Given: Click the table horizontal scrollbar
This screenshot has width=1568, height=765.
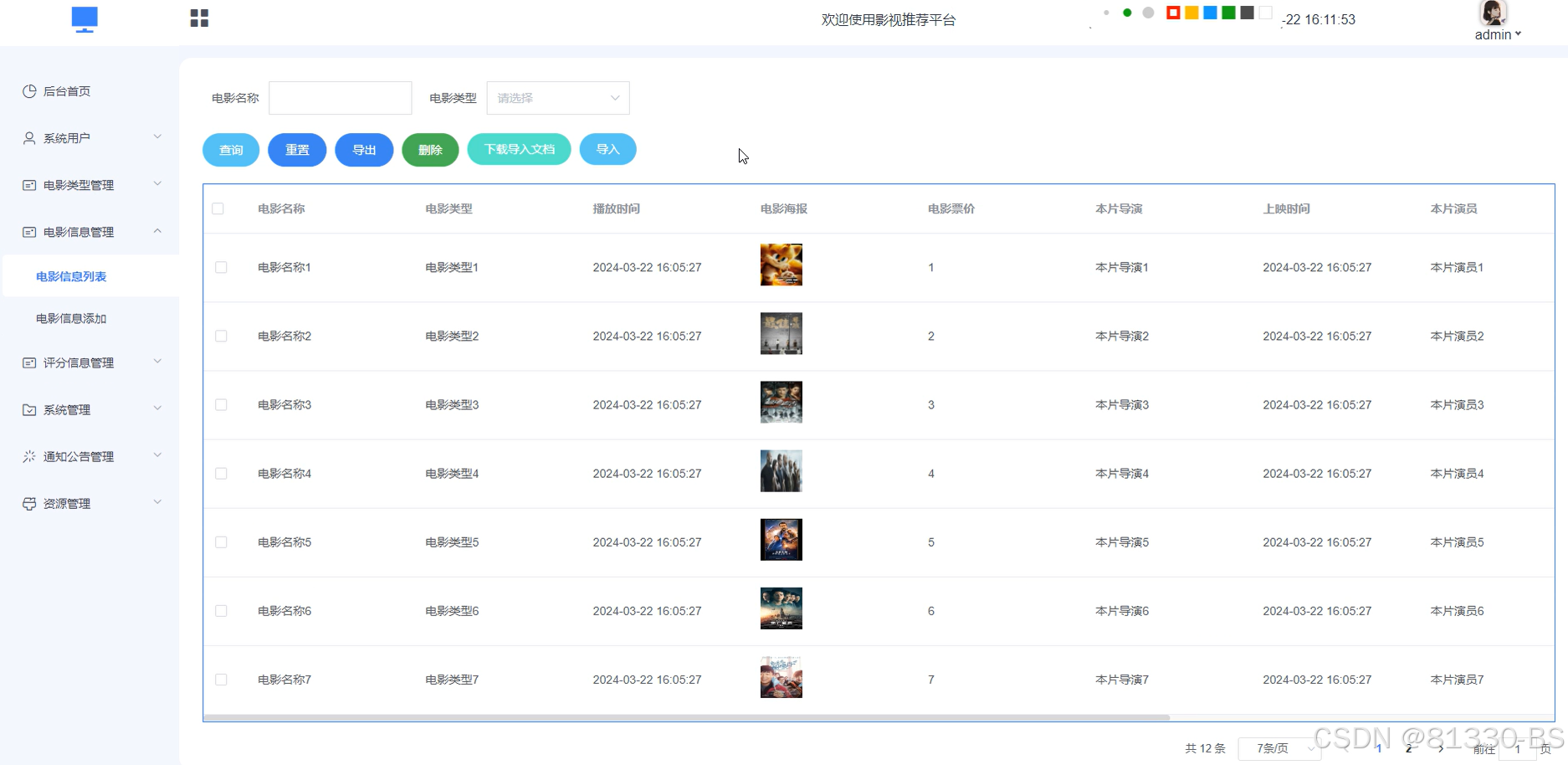Looking at the screenshot, I should click(x=686, y=717).
